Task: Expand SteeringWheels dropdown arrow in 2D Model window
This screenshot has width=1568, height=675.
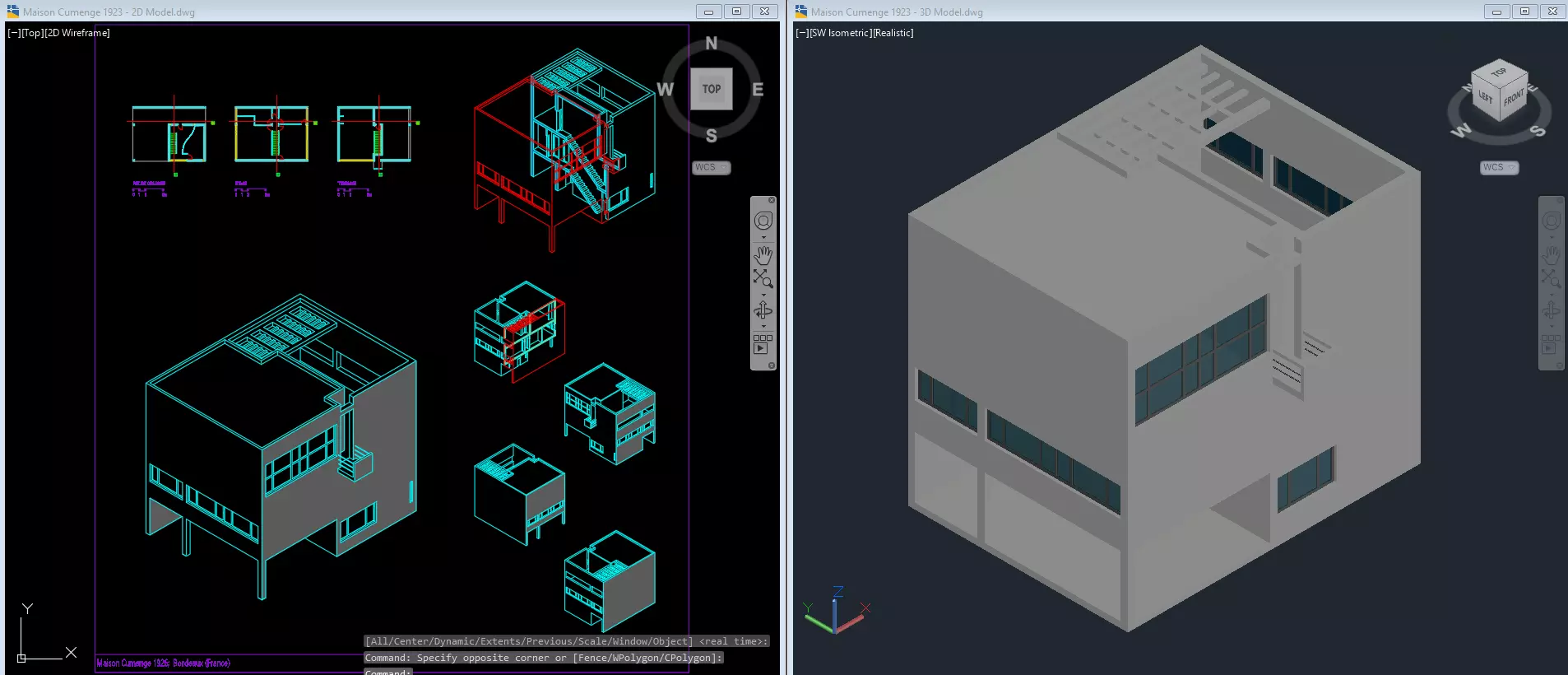Action: coord(763,238)
